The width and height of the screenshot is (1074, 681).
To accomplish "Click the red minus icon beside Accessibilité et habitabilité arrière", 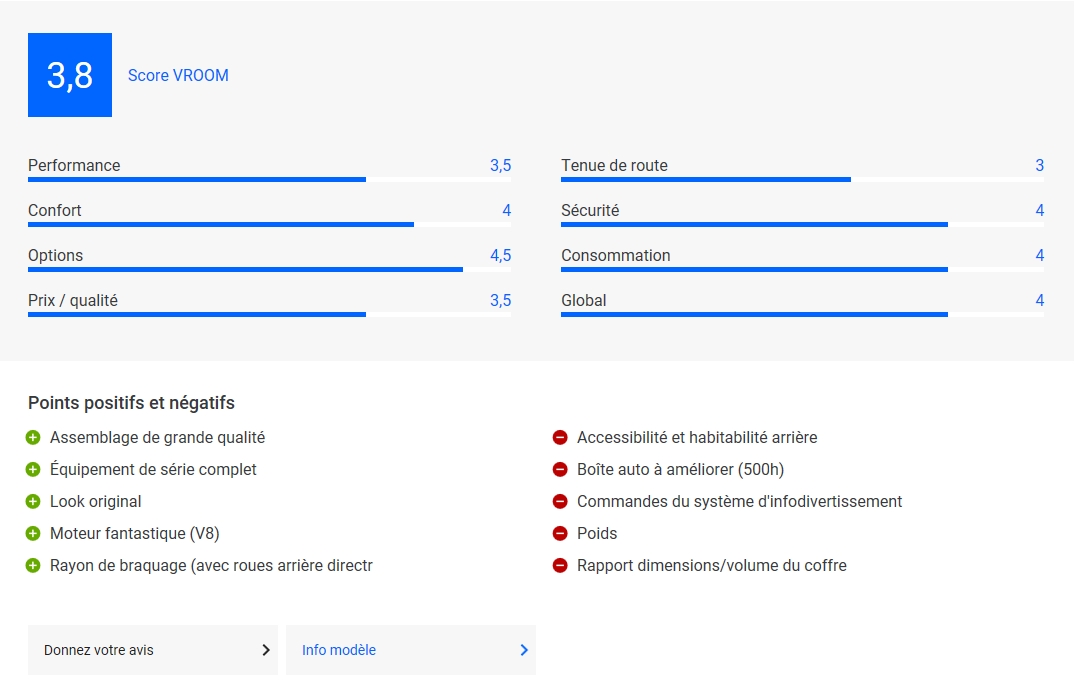I will point(560,438).
